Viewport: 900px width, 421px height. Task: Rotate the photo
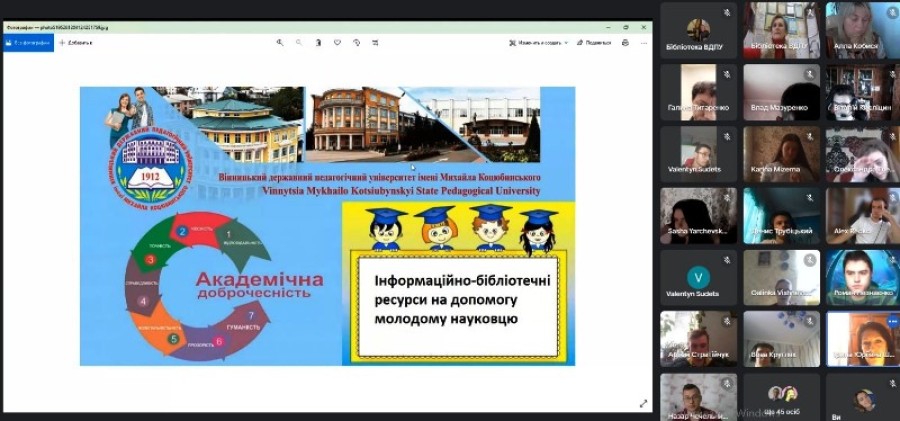coord(356,43)
